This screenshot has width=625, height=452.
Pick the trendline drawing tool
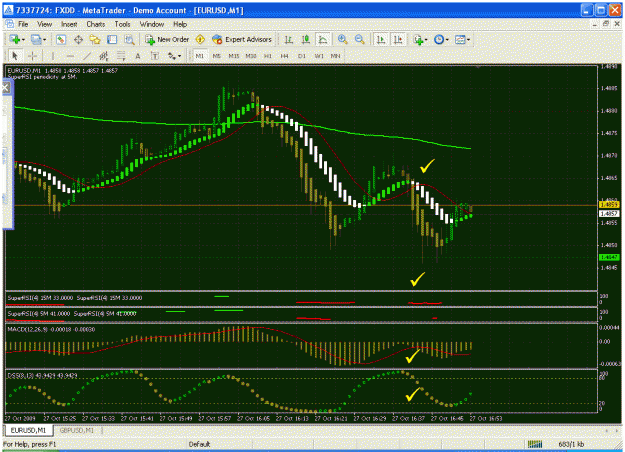click(x=87, y=56)
